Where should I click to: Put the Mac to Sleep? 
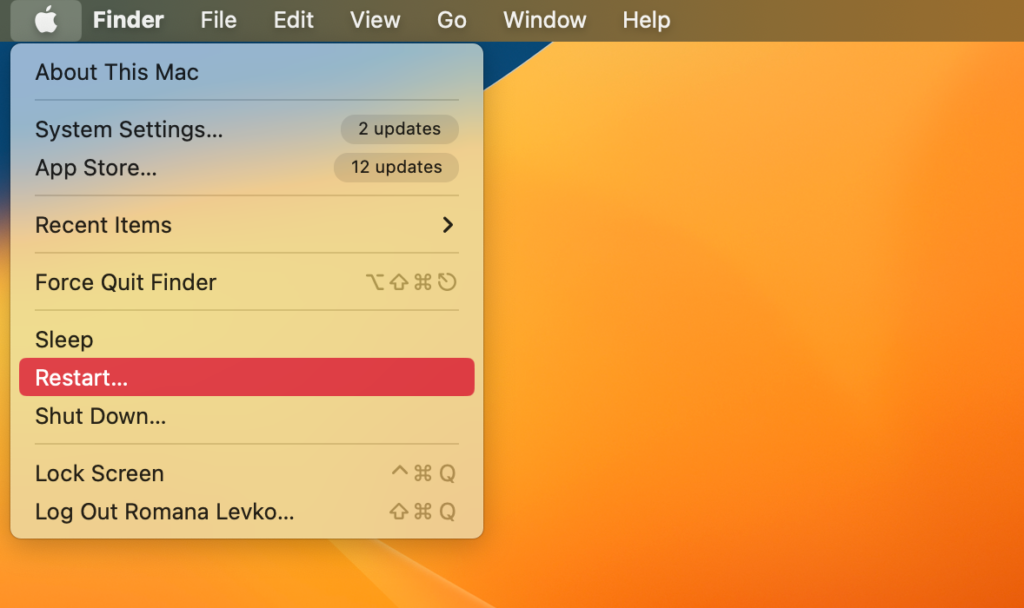tap(64, 339)
